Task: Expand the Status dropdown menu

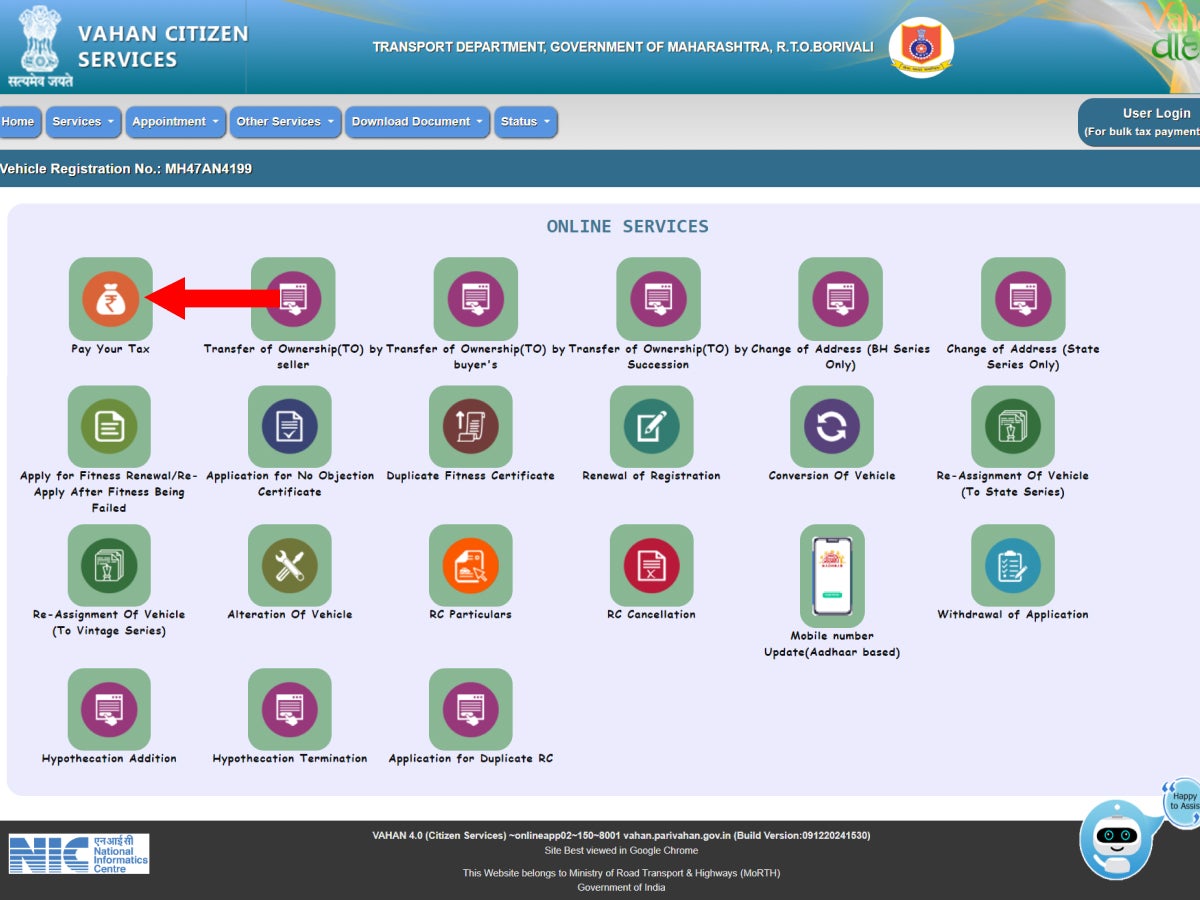Action: 526,122
